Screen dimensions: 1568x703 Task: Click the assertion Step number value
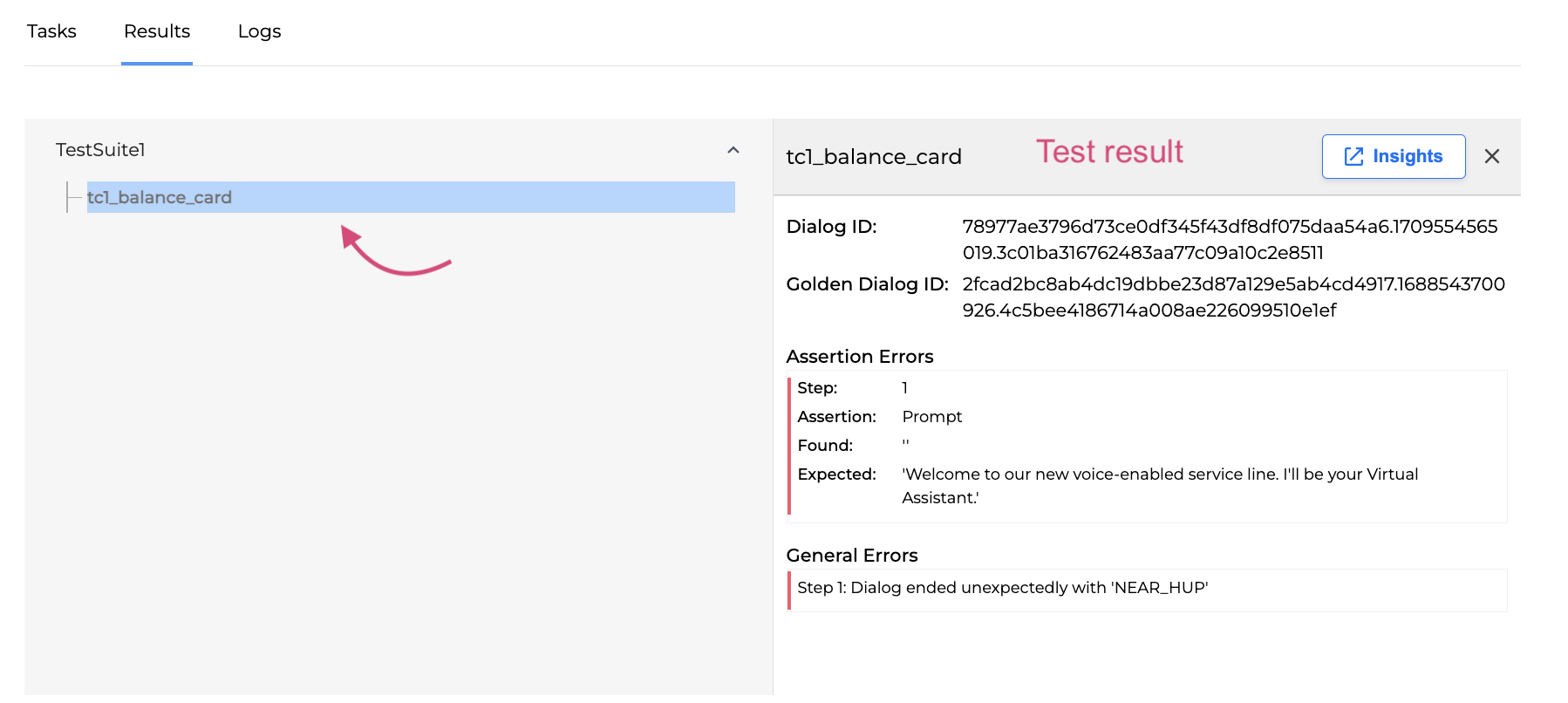point(904,388)
